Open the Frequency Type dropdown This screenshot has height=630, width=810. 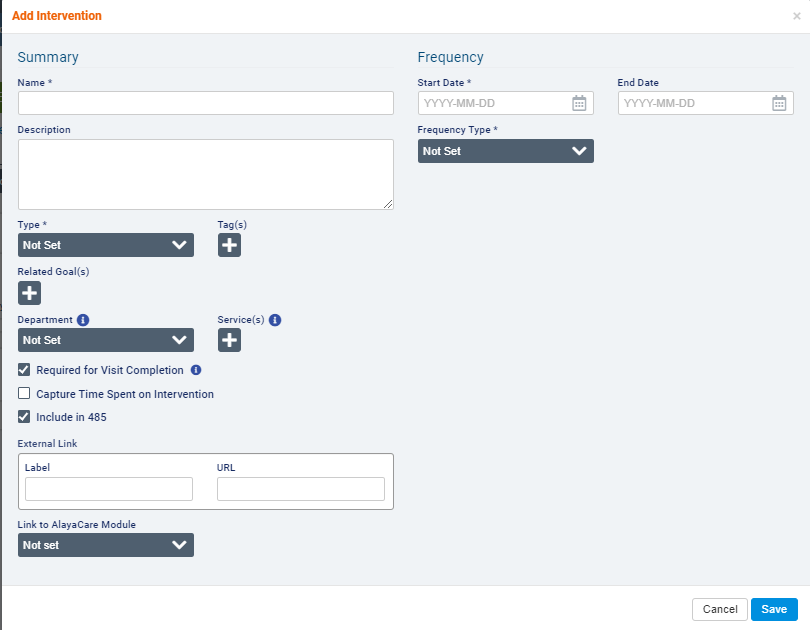(x=506, y=151)
